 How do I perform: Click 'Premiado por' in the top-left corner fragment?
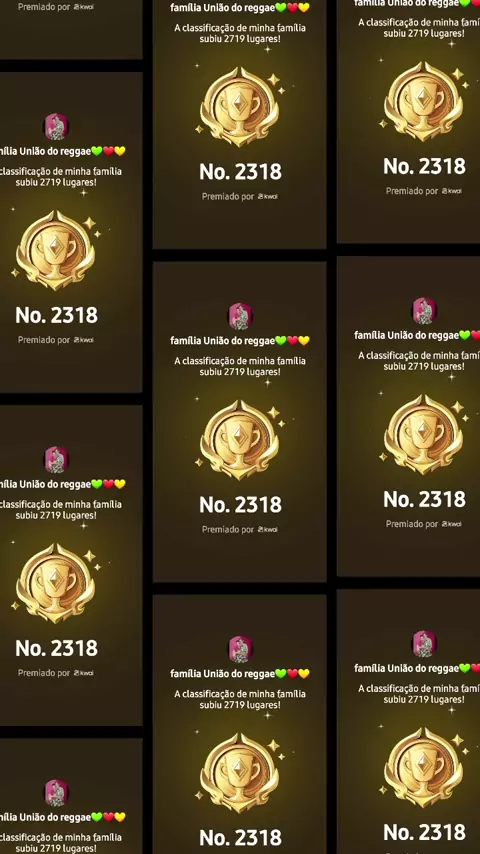click(44, 7)
